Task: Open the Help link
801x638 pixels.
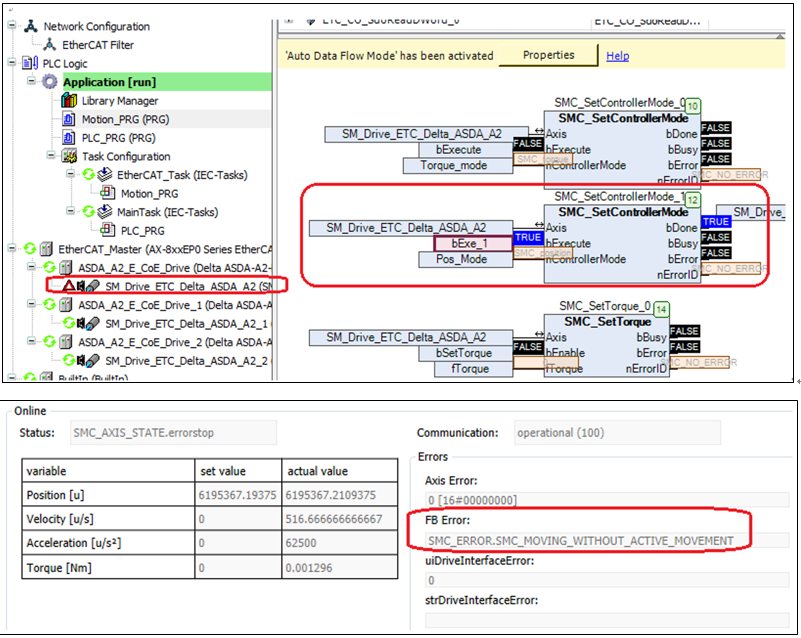Action: (x=617, y=56)
